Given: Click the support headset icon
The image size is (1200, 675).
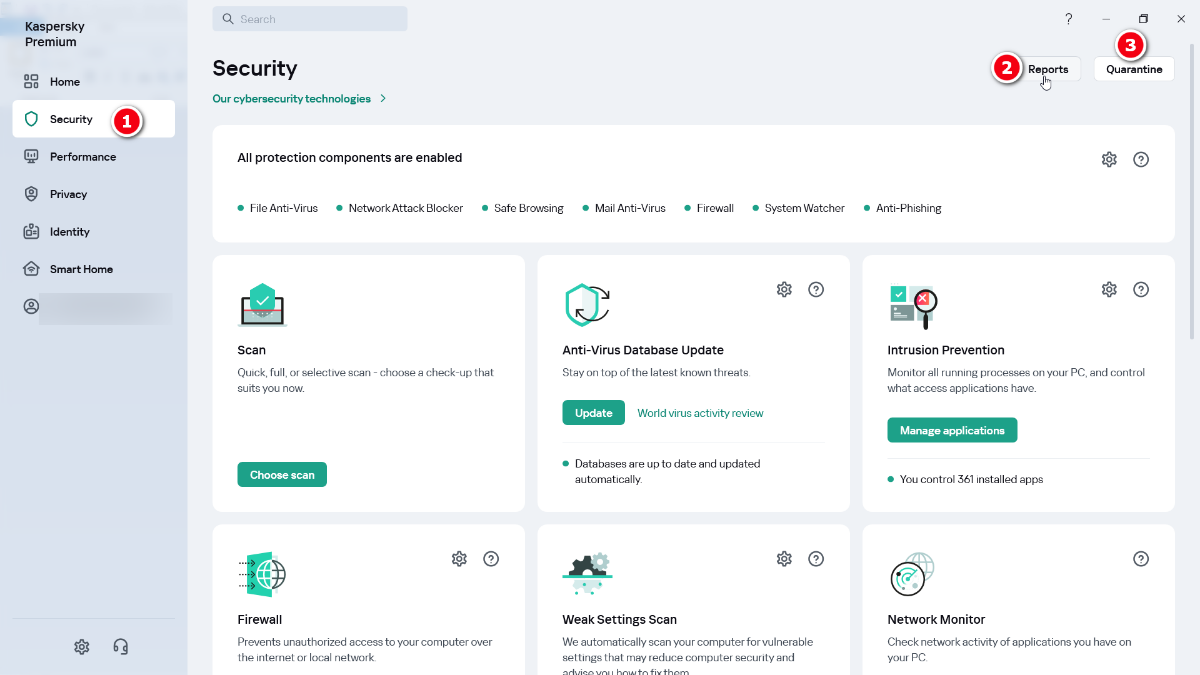Looking at the screenshot, I should click(x=121, y=647).
